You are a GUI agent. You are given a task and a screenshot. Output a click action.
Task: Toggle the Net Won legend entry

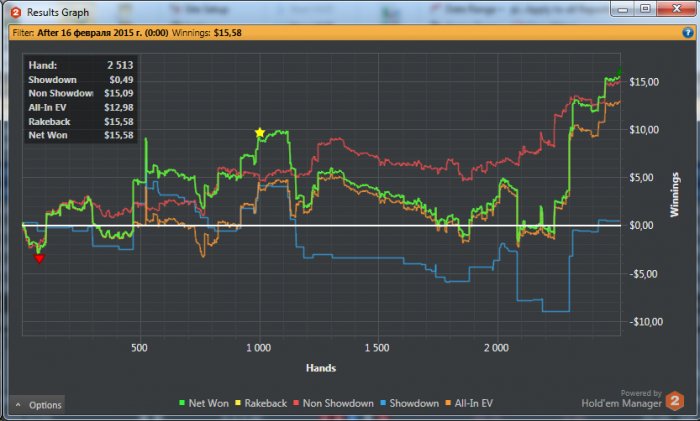pyautogui.click(x=204, y=403)
